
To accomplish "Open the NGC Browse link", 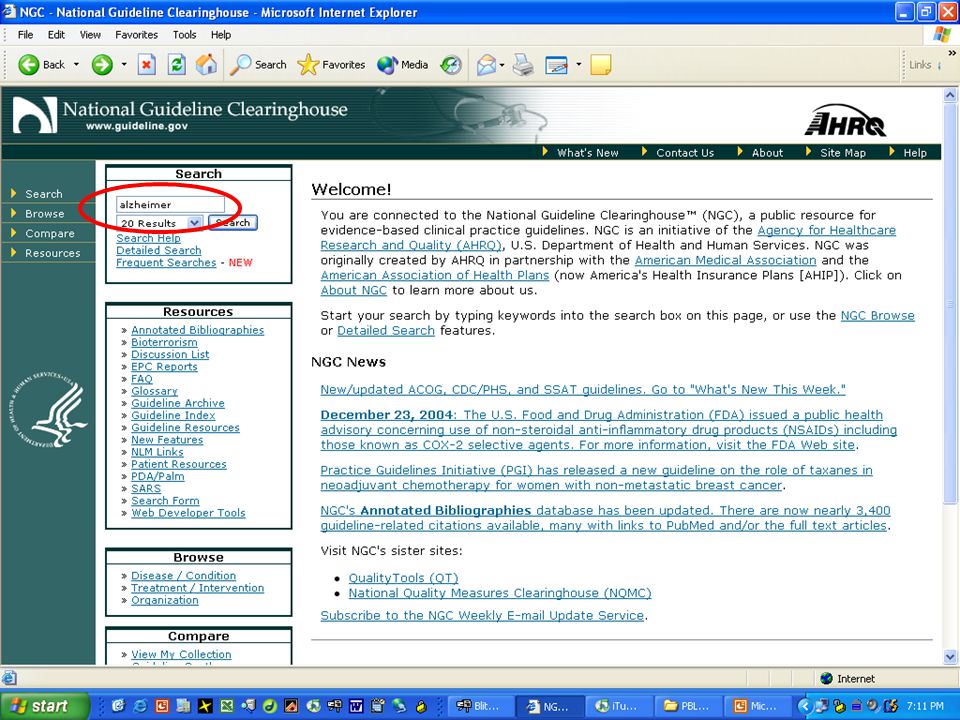I will point(877,315).
